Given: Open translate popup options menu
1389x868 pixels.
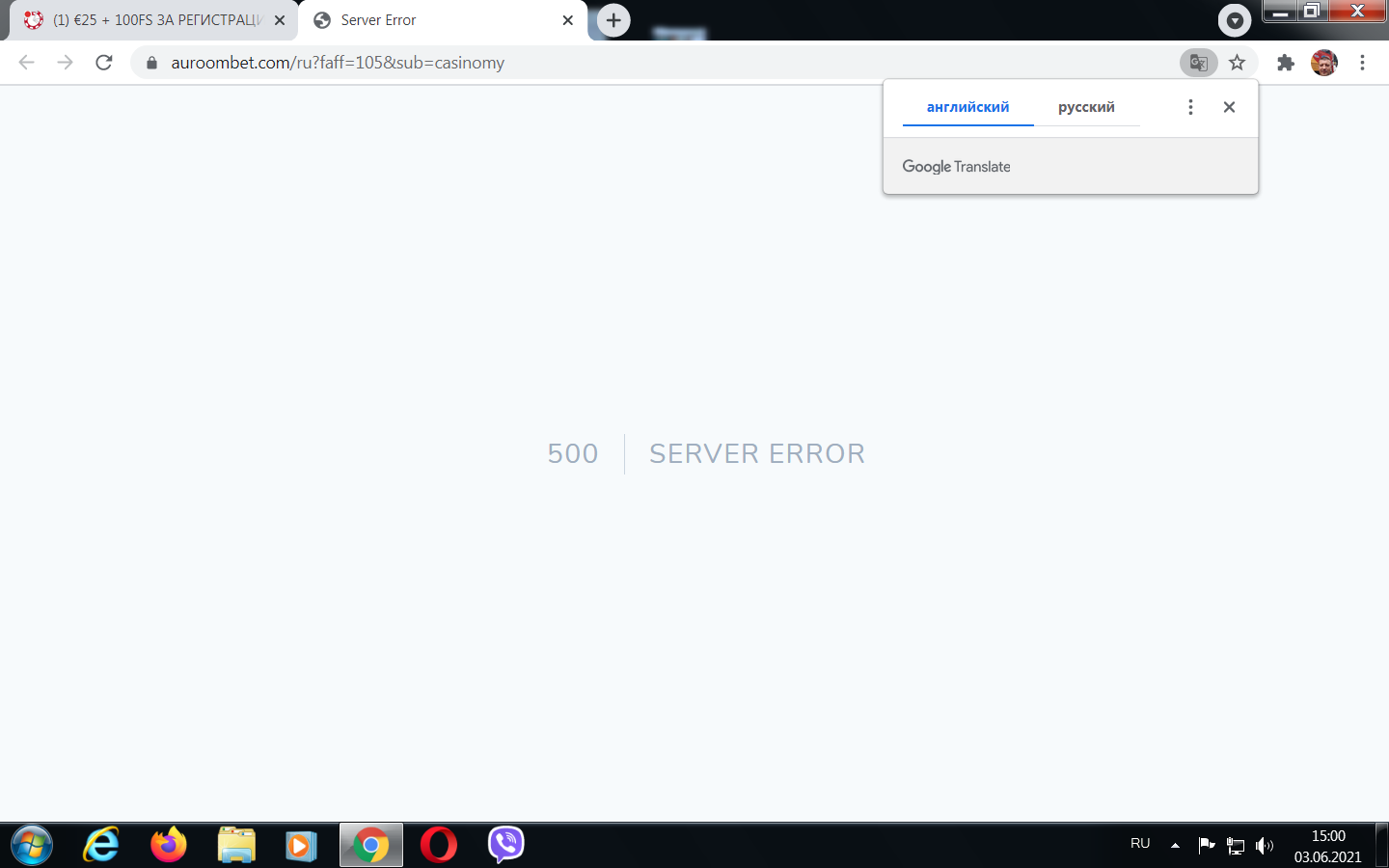Looking at the screenshot, I should click(x=1190, y=107).
